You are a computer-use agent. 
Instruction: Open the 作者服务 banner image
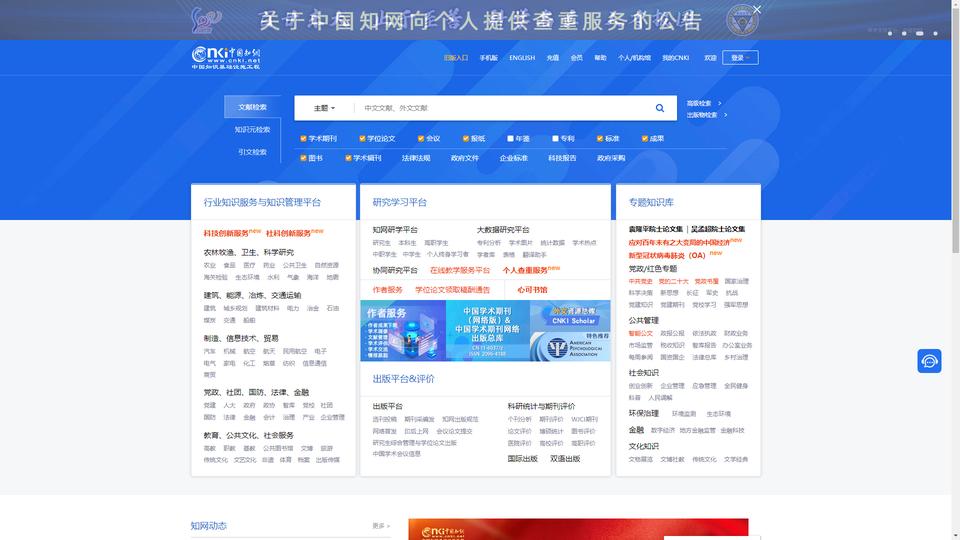[x=403, y=331]
